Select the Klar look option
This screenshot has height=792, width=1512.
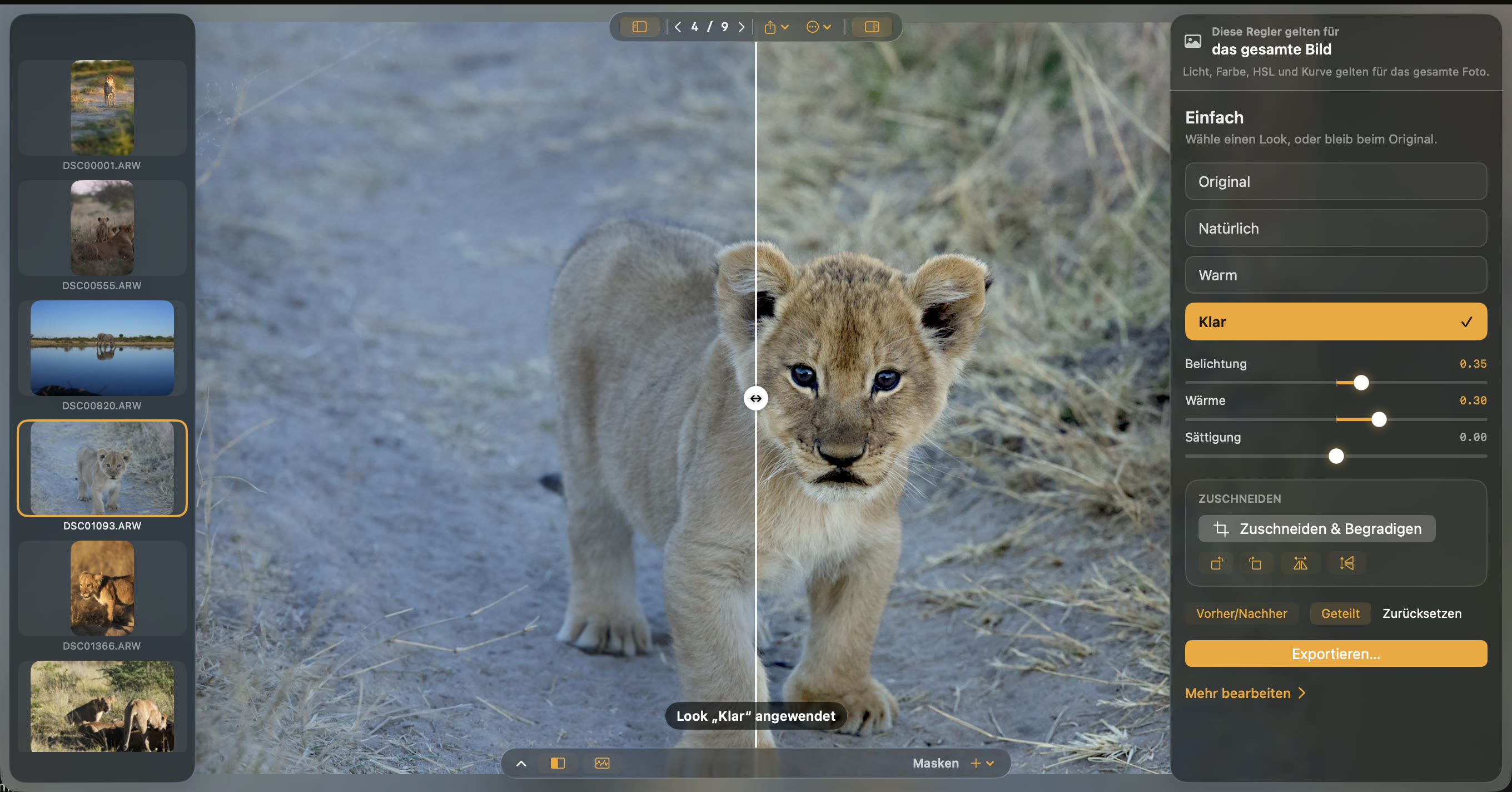click(1335, 321)
